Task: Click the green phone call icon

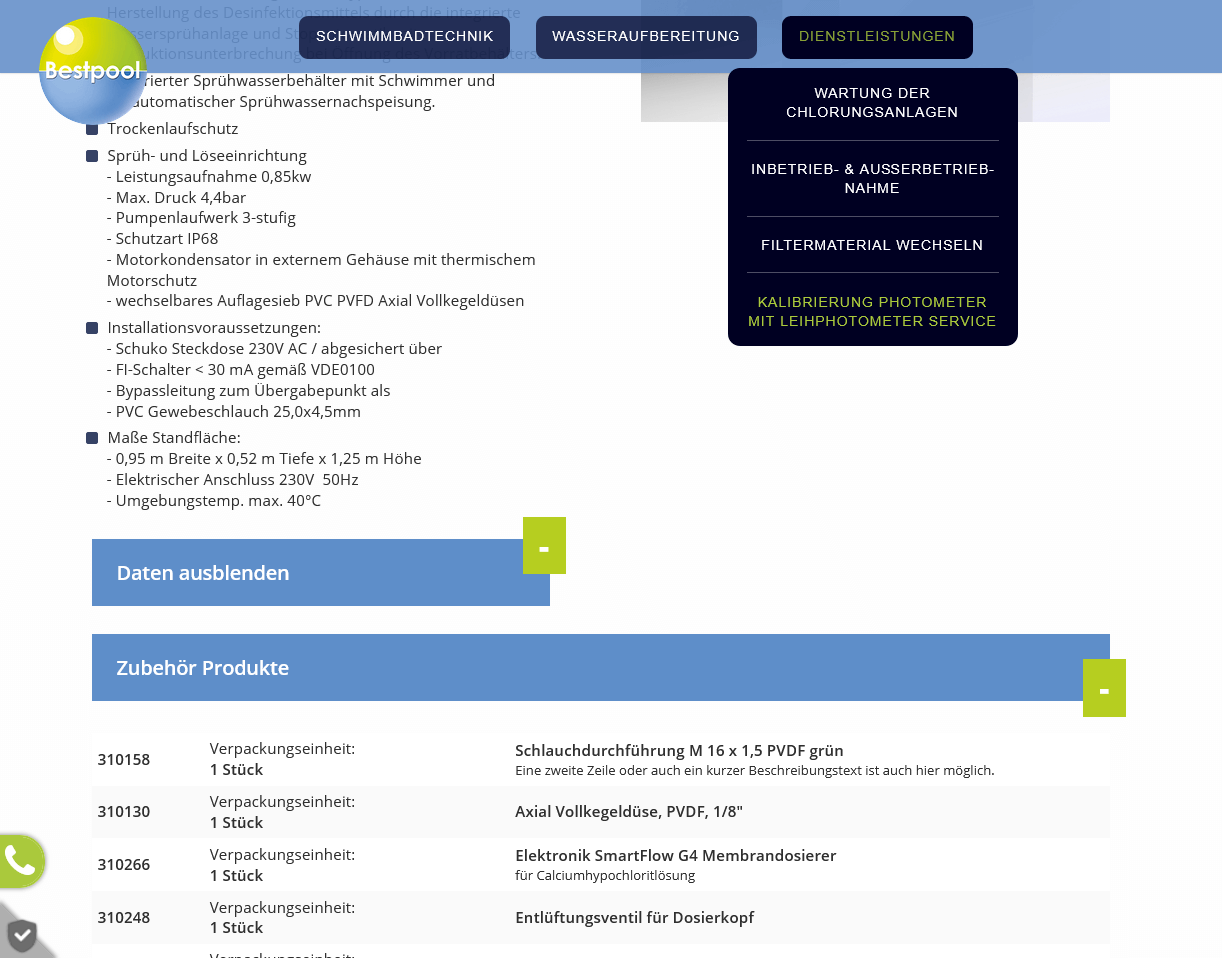Action: [x=20, y=860]
